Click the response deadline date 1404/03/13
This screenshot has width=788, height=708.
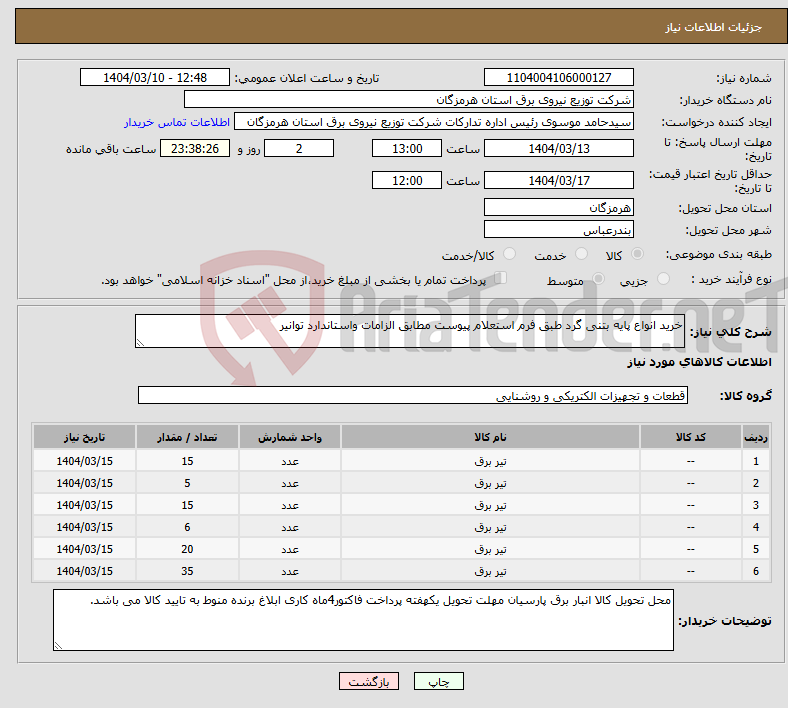[558, 148]
